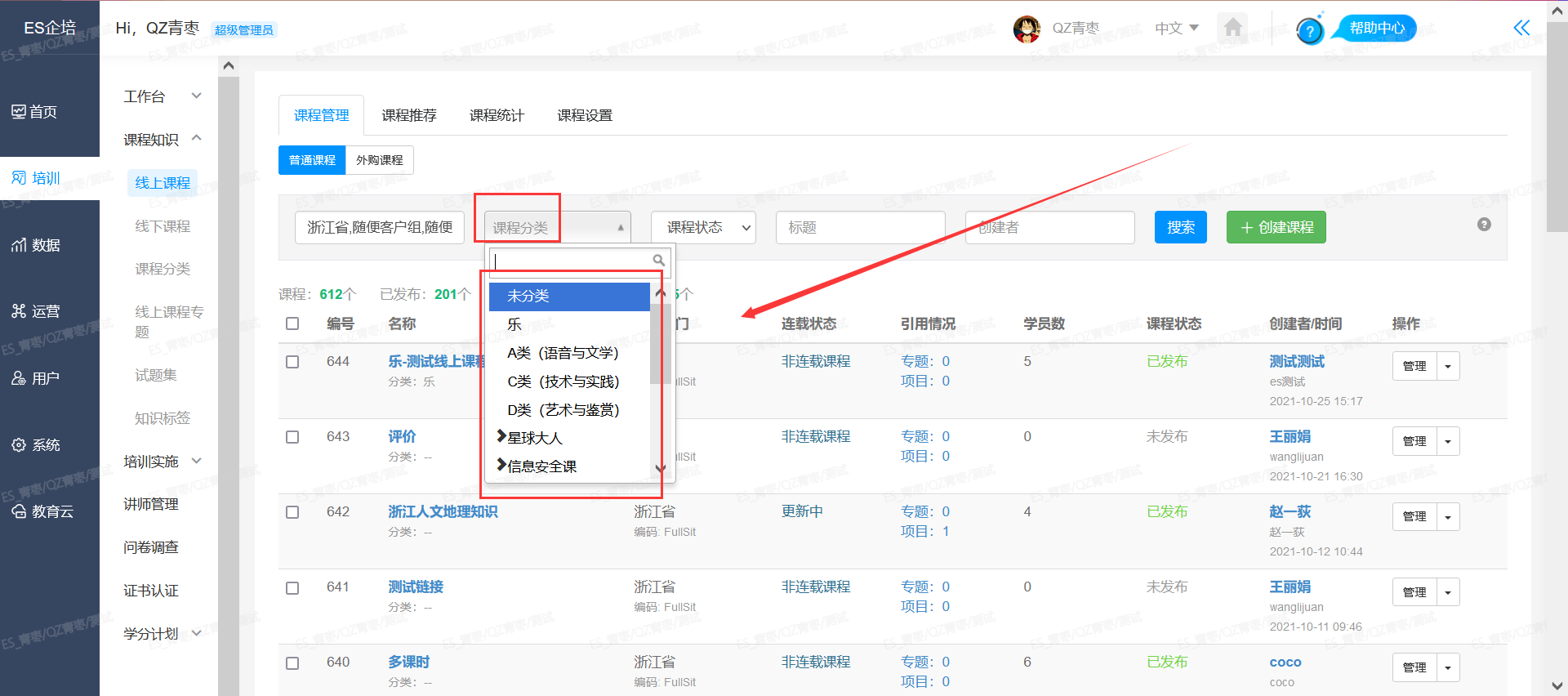This screenshot has height=696, width=1568.
Task: Choose 未分类 in category list
Action: coord(569,296)
